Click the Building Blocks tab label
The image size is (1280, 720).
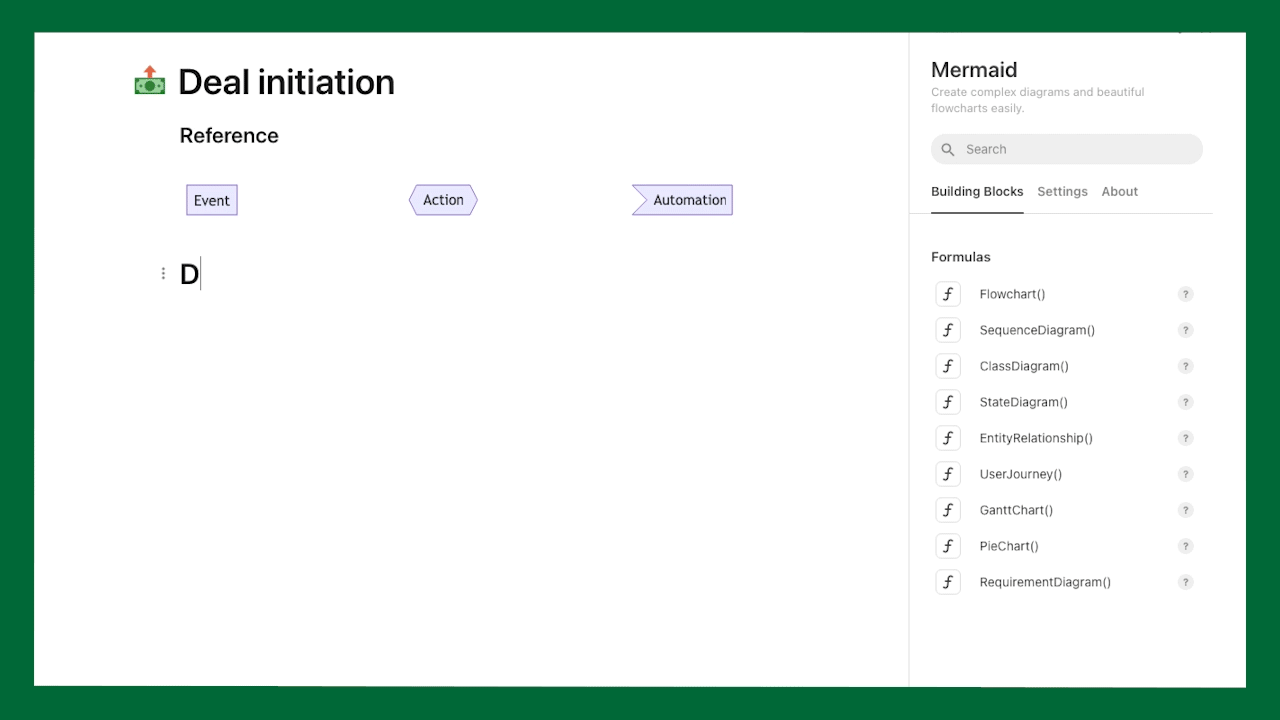coord(977,191)
